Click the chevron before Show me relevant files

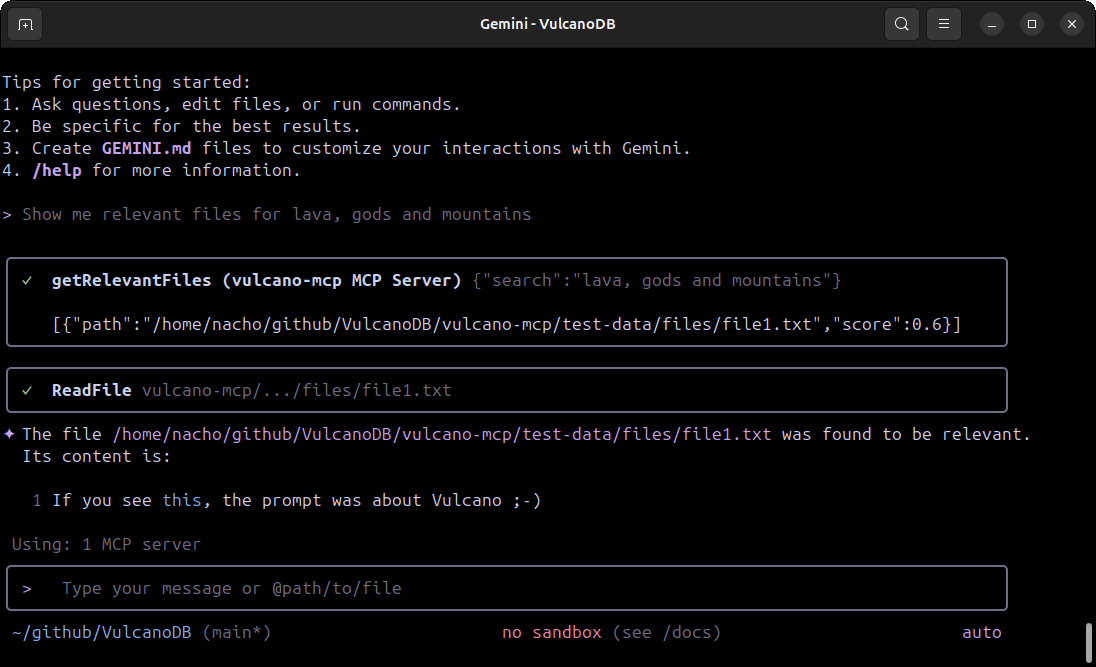(x=9, y=214)
